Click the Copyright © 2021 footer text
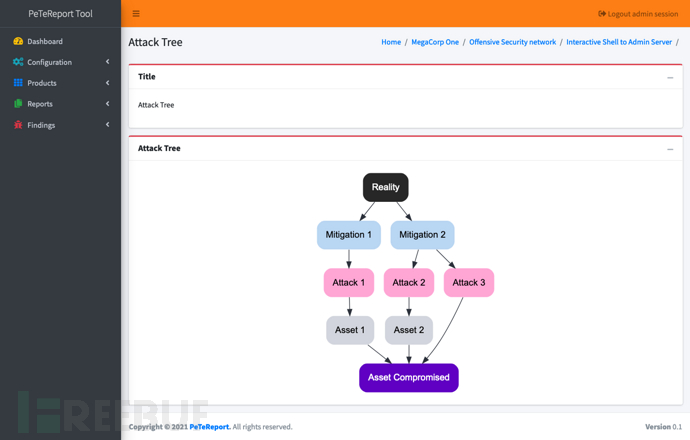690x440 pixels. point(158,427)
